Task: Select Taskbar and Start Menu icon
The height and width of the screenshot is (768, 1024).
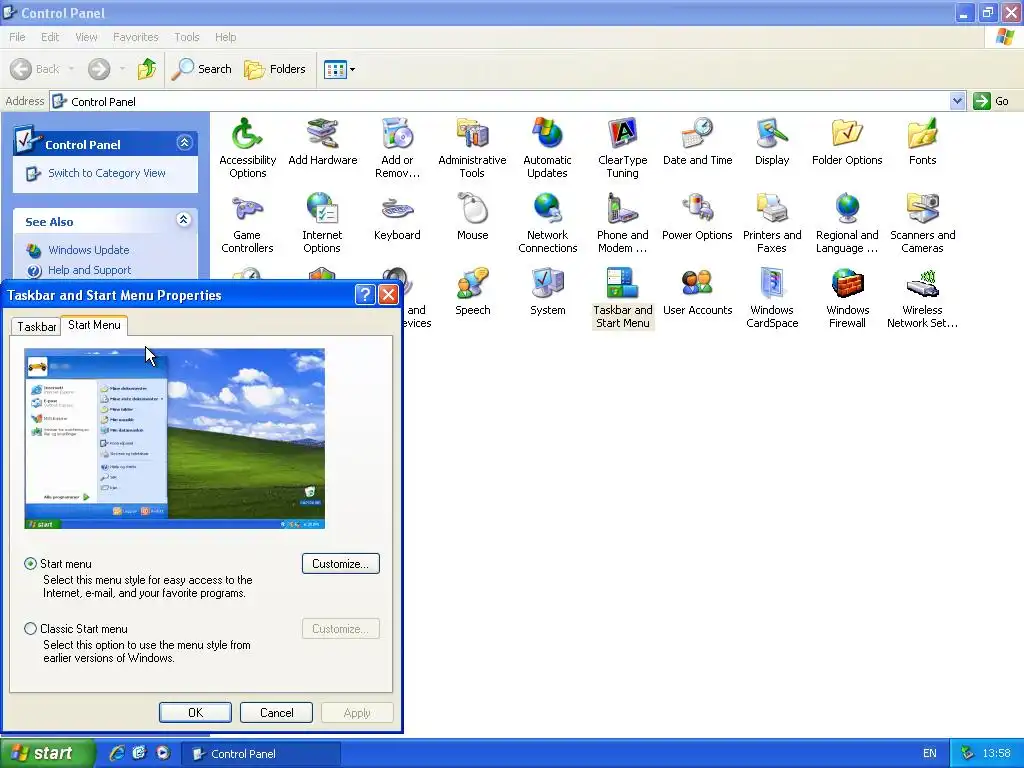Action: point(622,298)
